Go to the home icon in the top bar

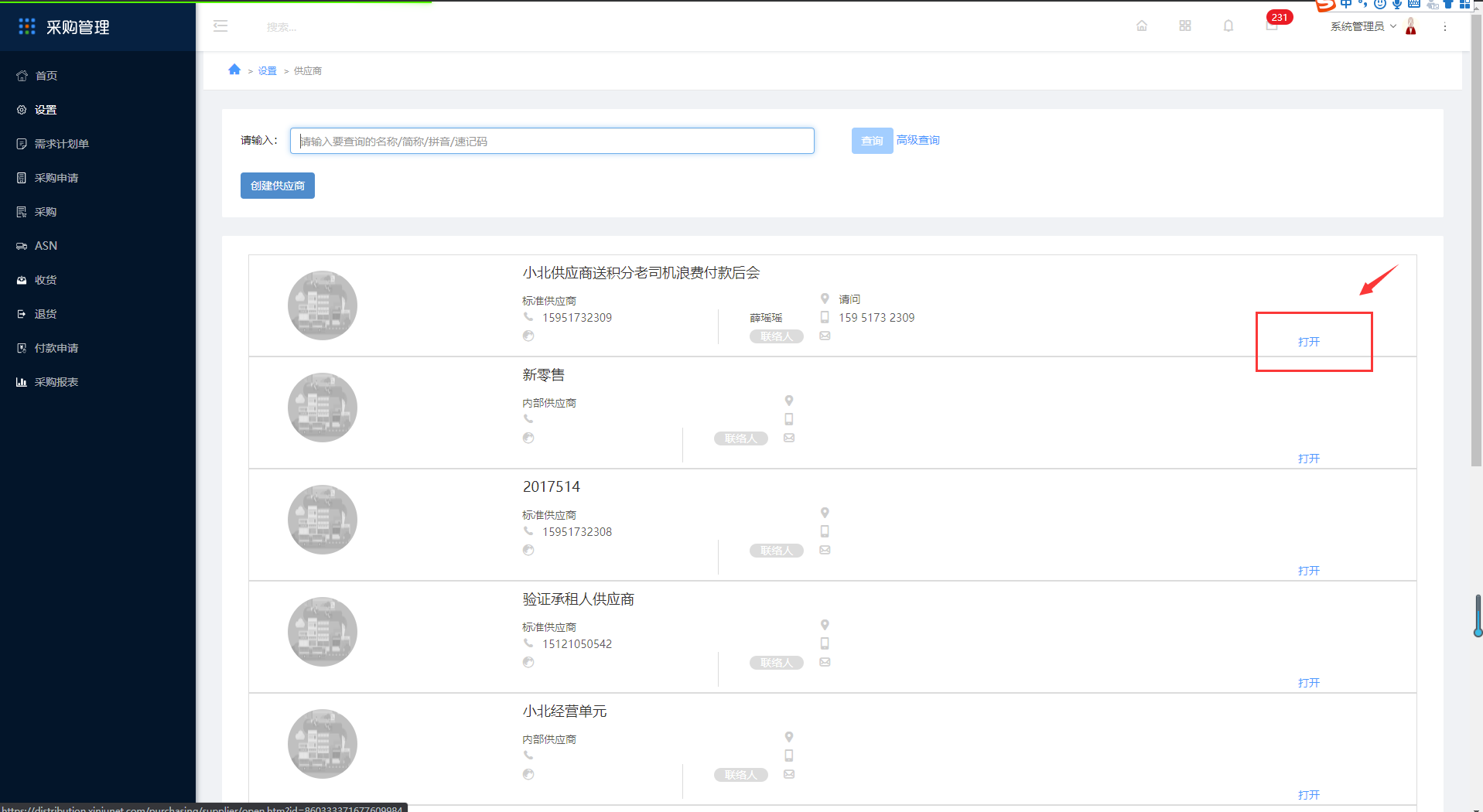[x=1142, y=26]
